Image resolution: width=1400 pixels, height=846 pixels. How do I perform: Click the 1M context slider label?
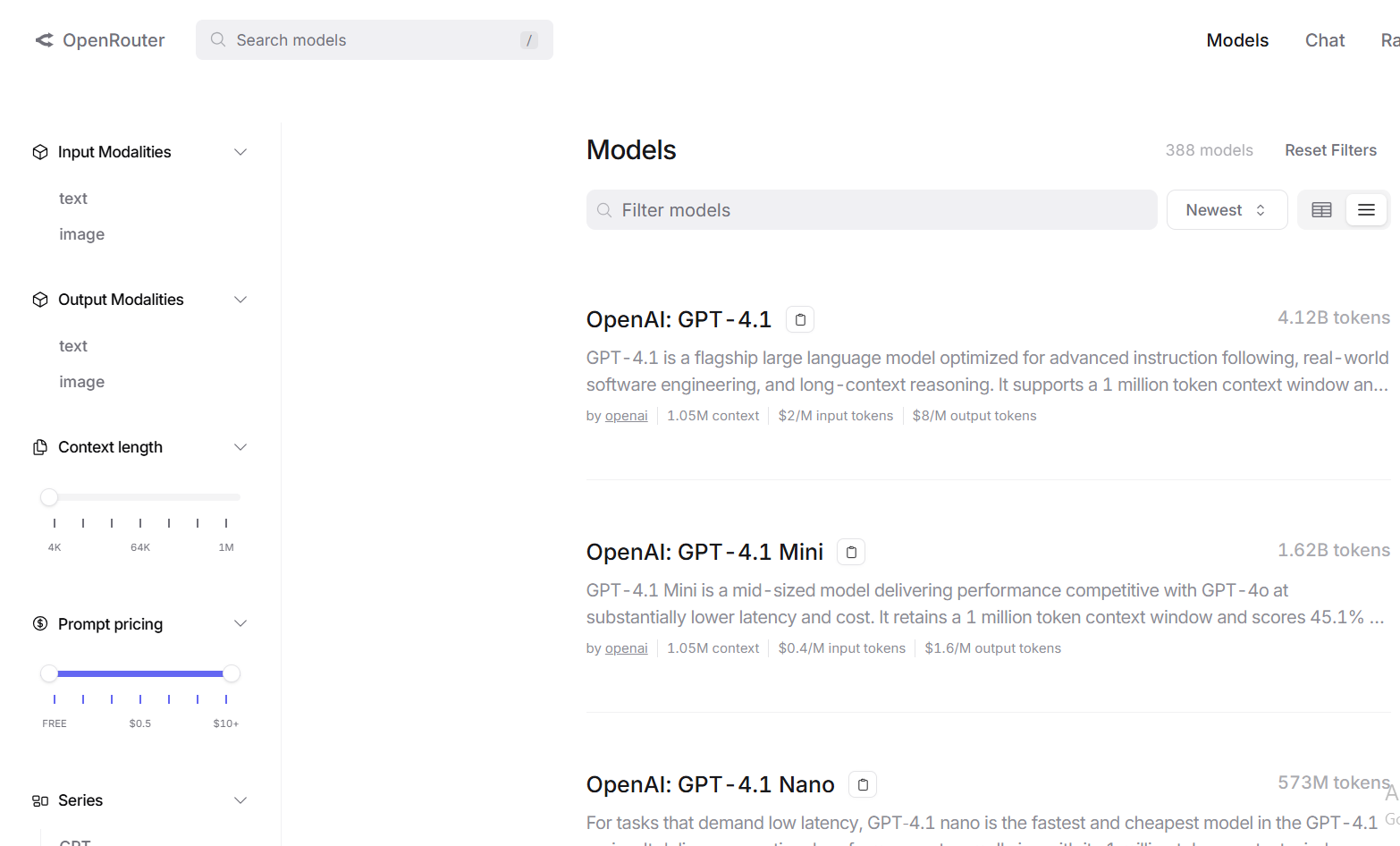[226, 547]
